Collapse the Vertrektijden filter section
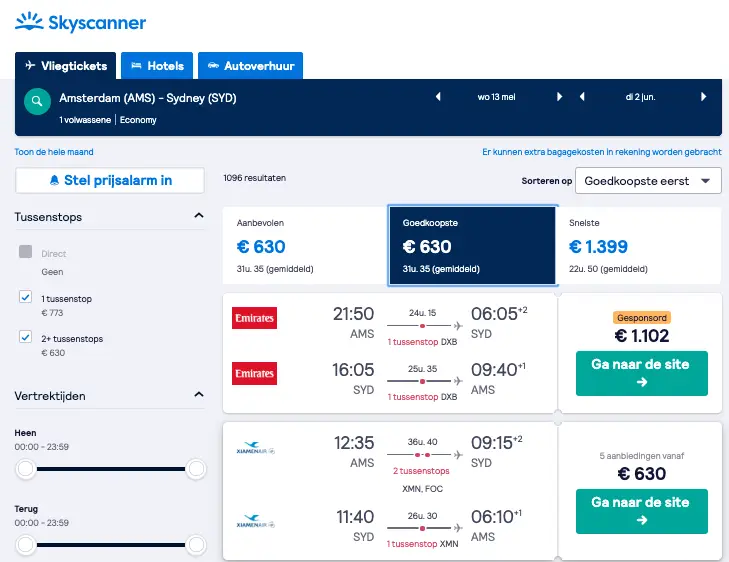Screen dimensions: 729x562 pos(199,395)
